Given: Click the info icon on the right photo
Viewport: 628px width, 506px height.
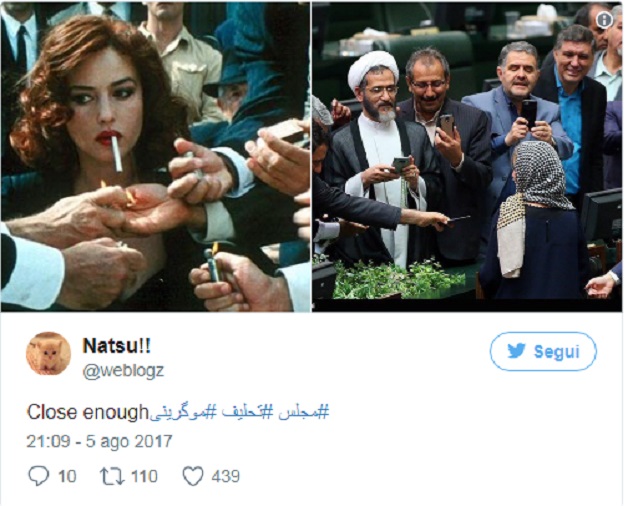Looking at the screenshot, I should (x=604, y=20).
